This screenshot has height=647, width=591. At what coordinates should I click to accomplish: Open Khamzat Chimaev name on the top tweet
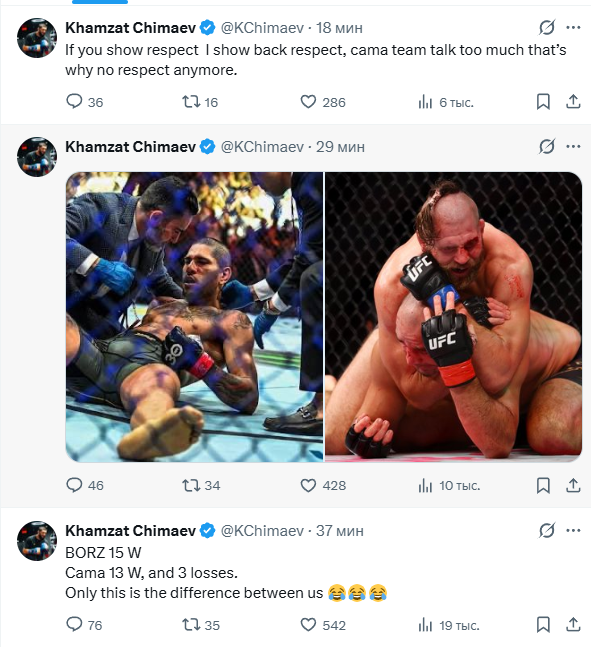coord(130,28)
